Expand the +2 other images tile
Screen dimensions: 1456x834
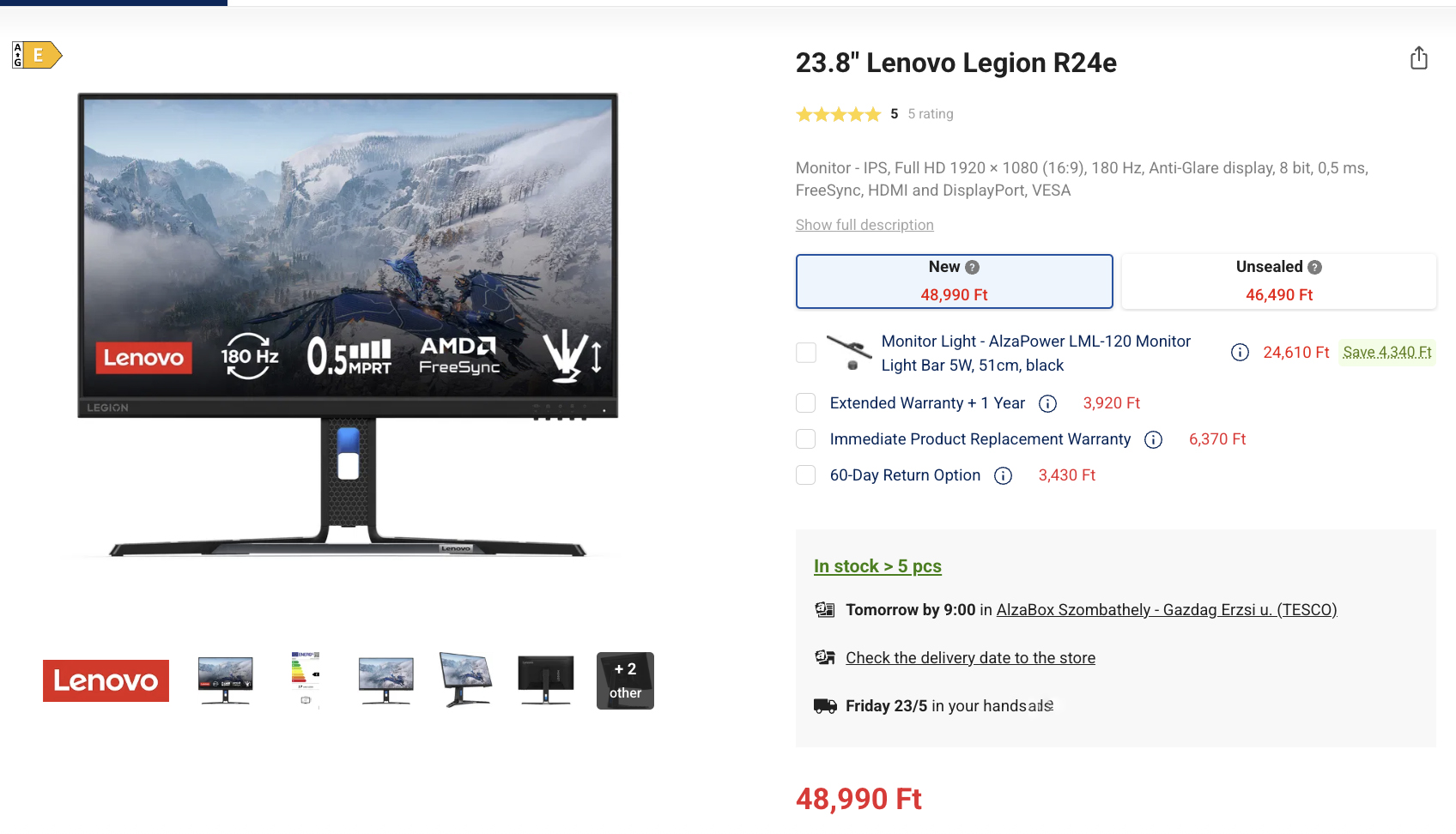point(625,680)
